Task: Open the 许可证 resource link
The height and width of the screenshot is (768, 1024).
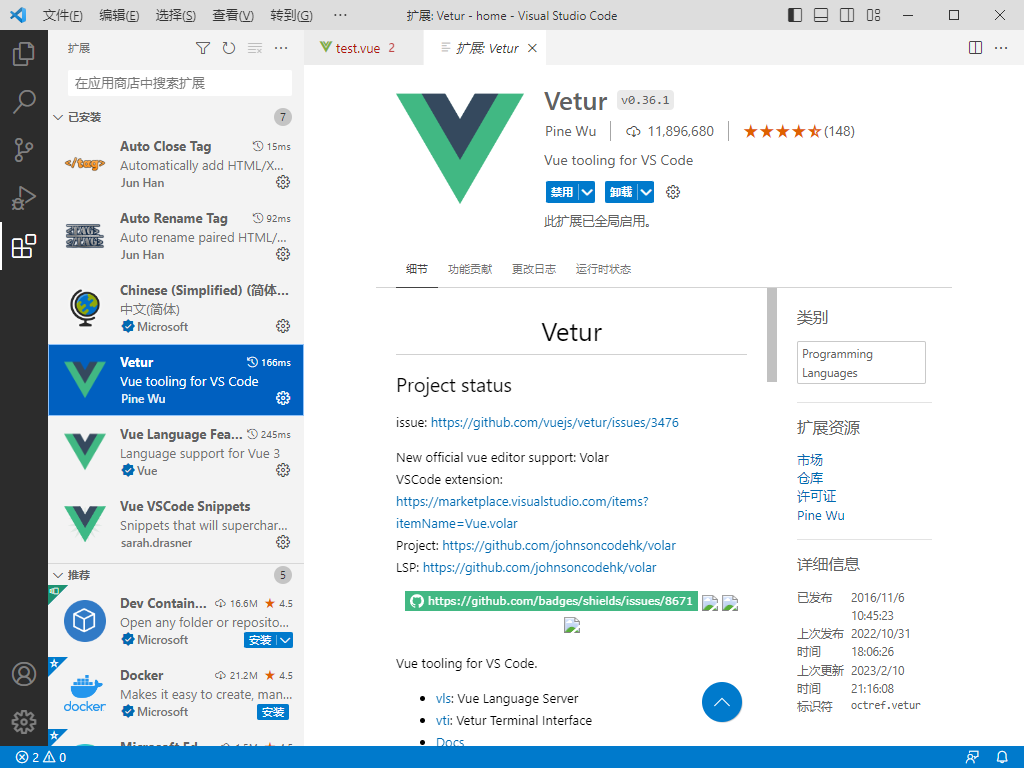Action: tap(816, 496)
